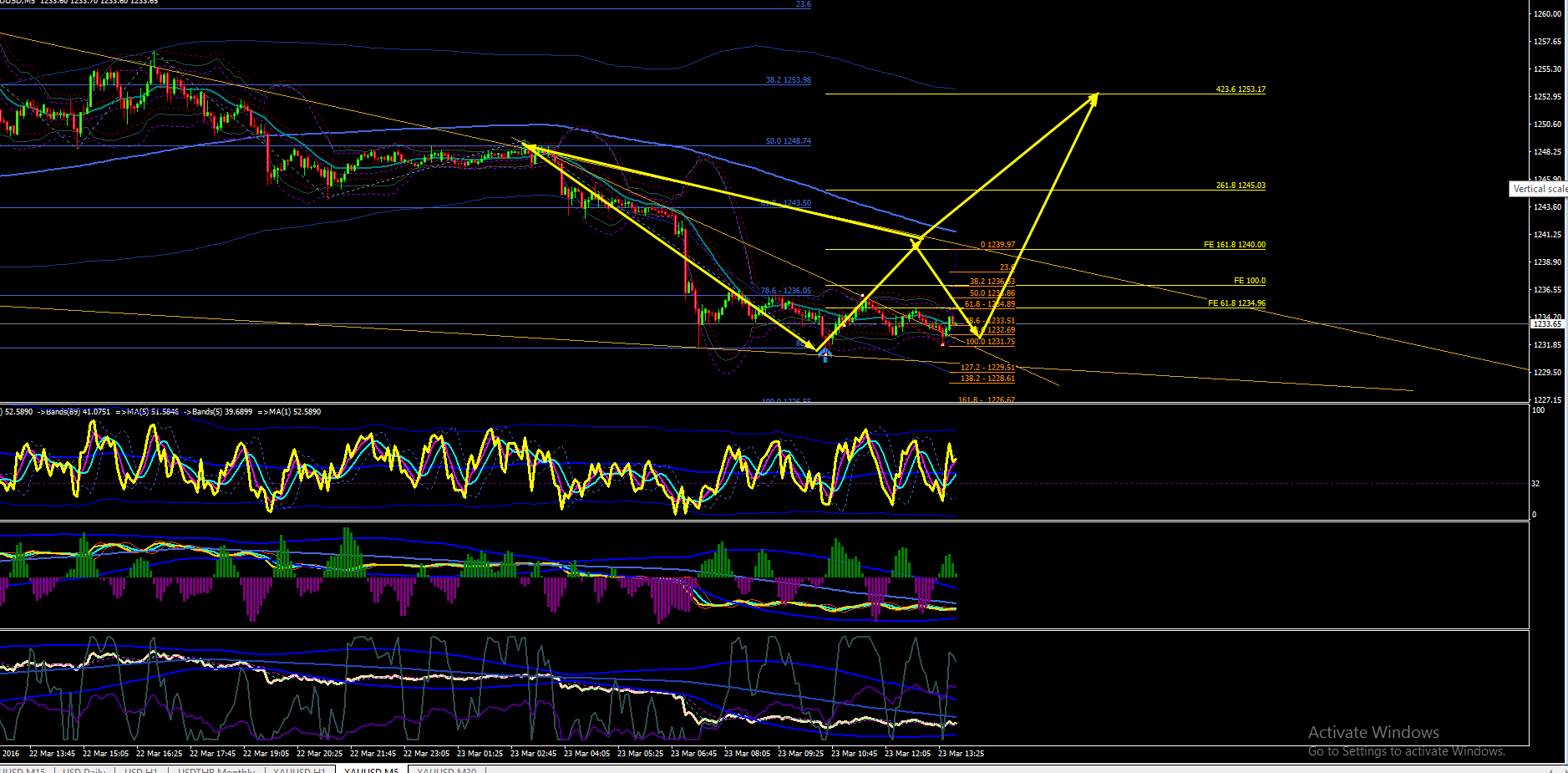Click the current price tag 1233.65
The image size is (1568, 773).
click(1548, 323)
